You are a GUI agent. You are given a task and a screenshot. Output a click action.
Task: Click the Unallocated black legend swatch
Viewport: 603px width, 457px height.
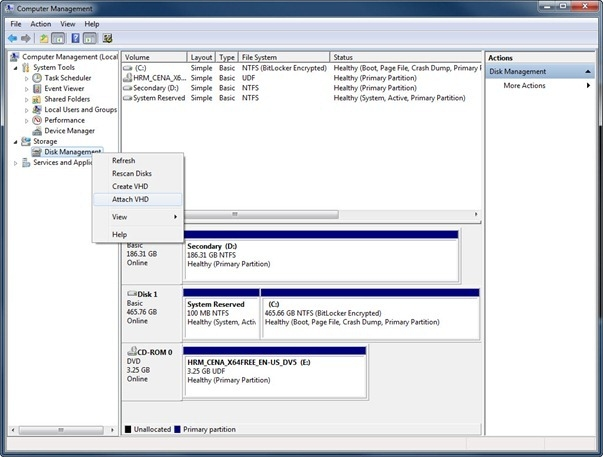click(128, 429)
